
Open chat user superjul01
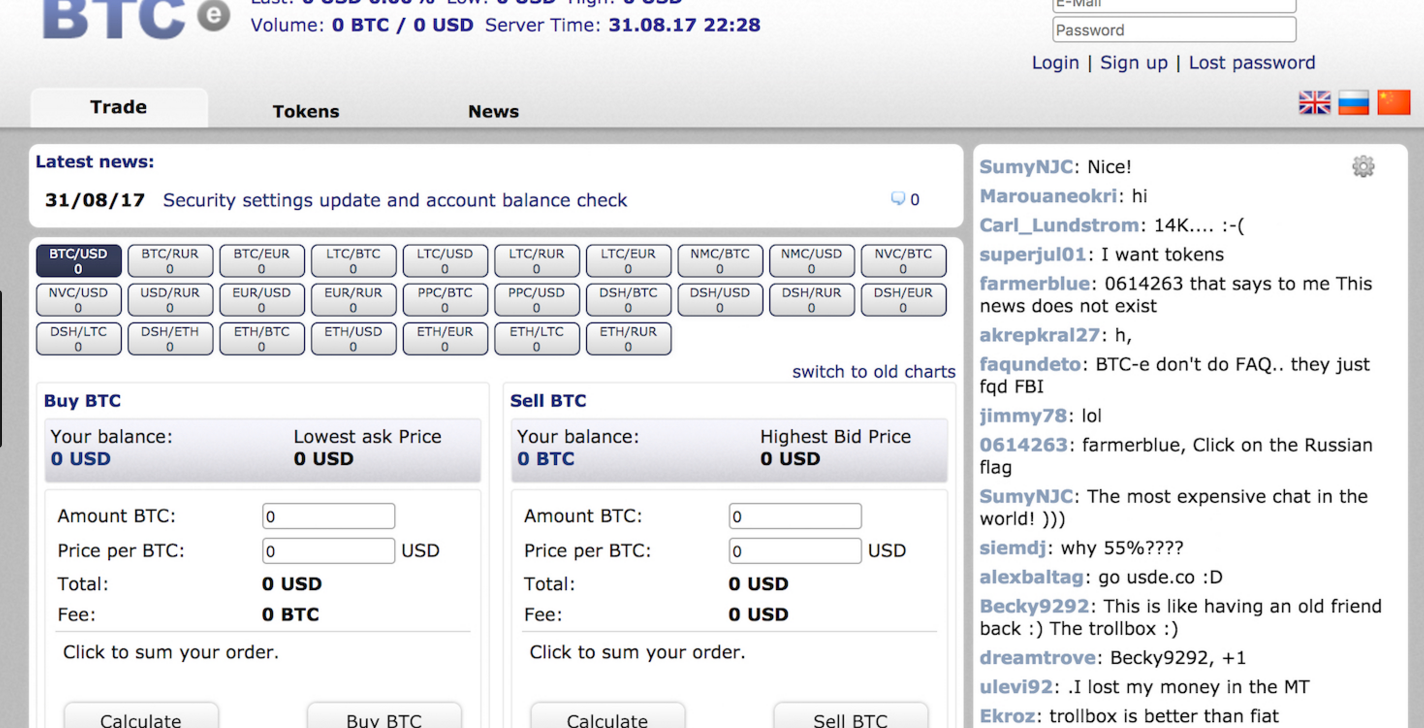(1032, 254)
